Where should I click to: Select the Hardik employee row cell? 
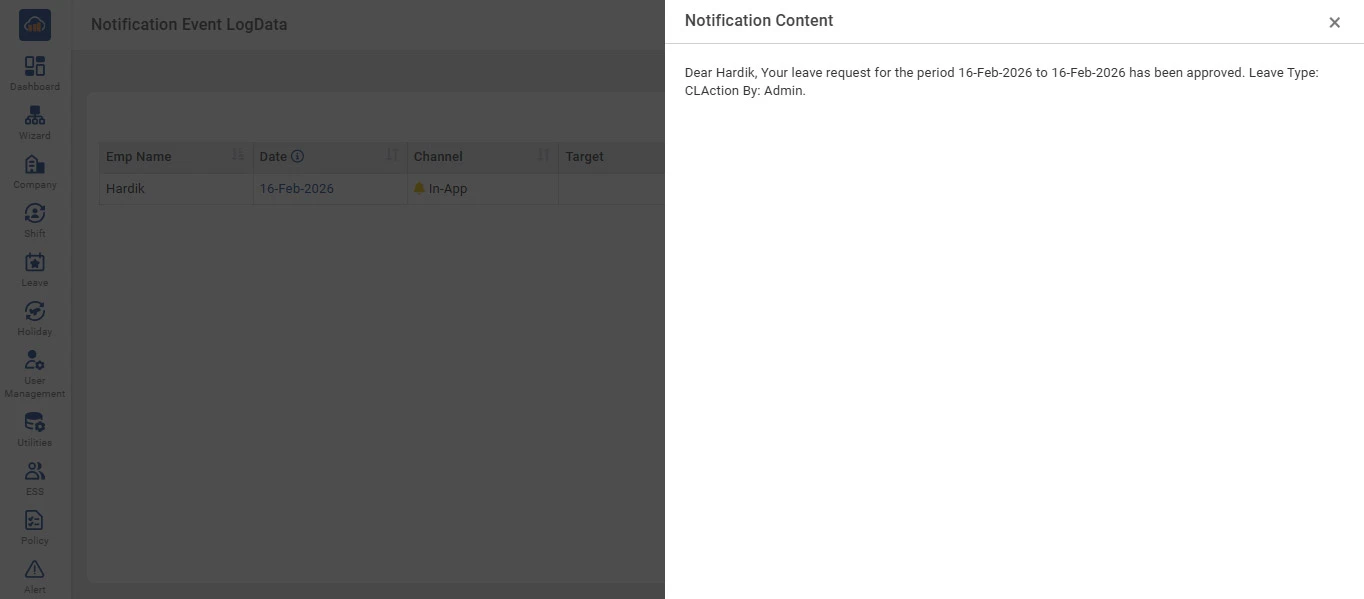126,189
